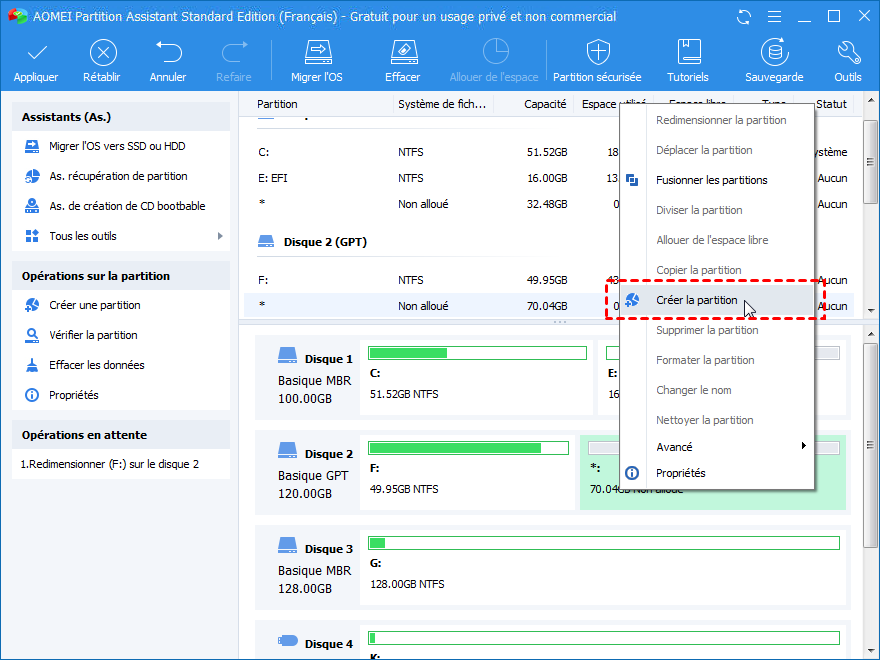Click Vérifier la partition in sidebar
This screenshot has width=880, height=660.
(93, 335)
